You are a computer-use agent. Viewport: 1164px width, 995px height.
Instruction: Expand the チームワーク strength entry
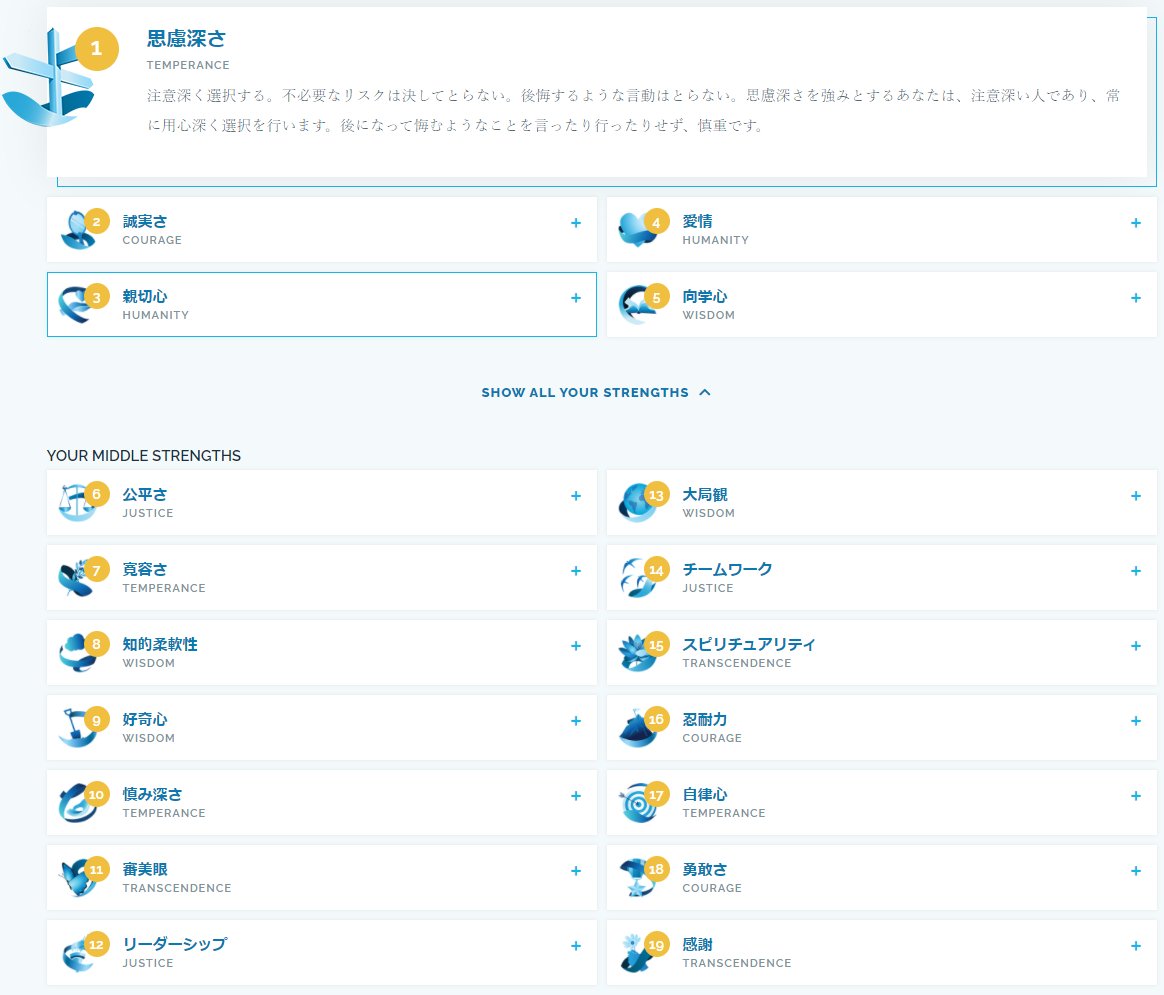1136,570
